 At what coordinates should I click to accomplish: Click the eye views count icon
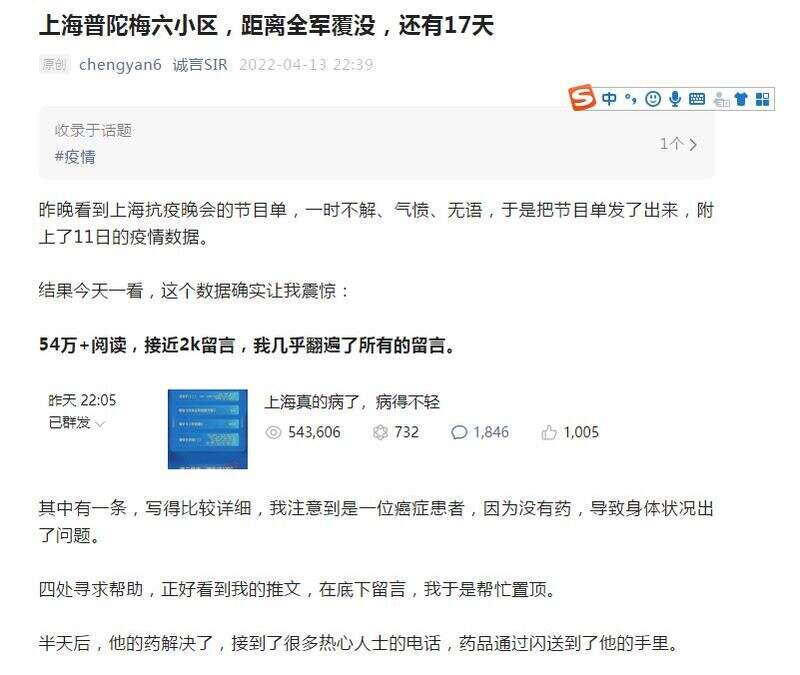coord(273,433)
